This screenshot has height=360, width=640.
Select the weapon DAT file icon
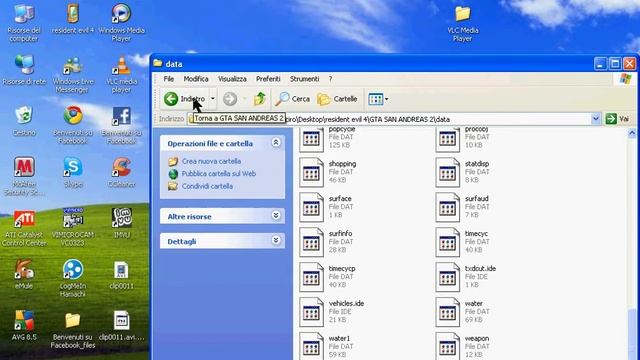447,347
